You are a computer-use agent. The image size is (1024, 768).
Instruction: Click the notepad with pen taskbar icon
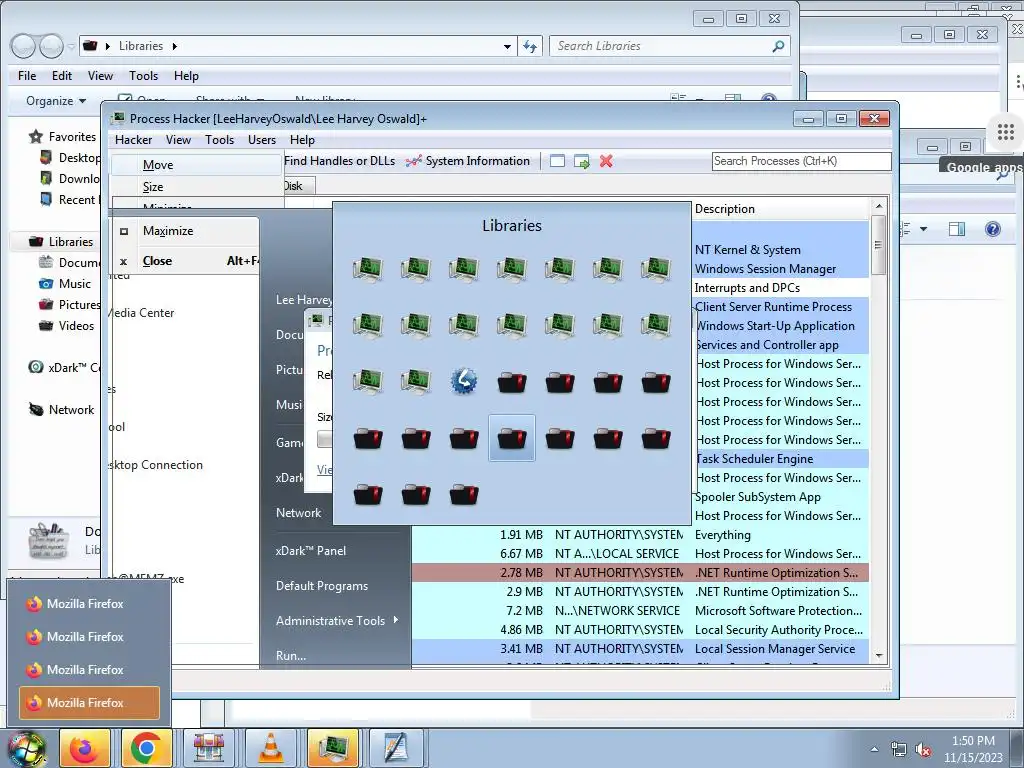click(x=395, y=748)
